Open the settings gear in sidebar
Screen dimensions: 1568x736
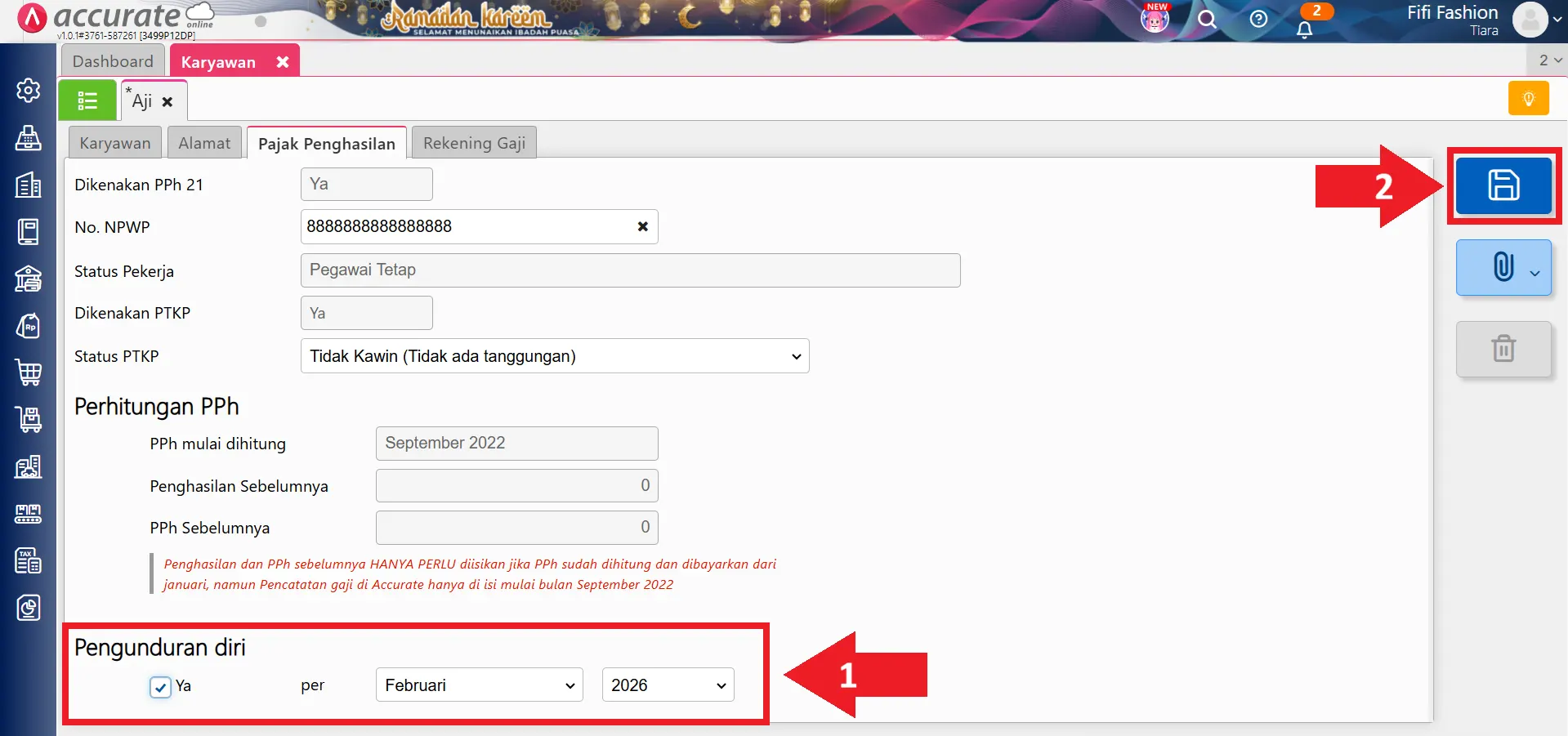tap(29, 90)
